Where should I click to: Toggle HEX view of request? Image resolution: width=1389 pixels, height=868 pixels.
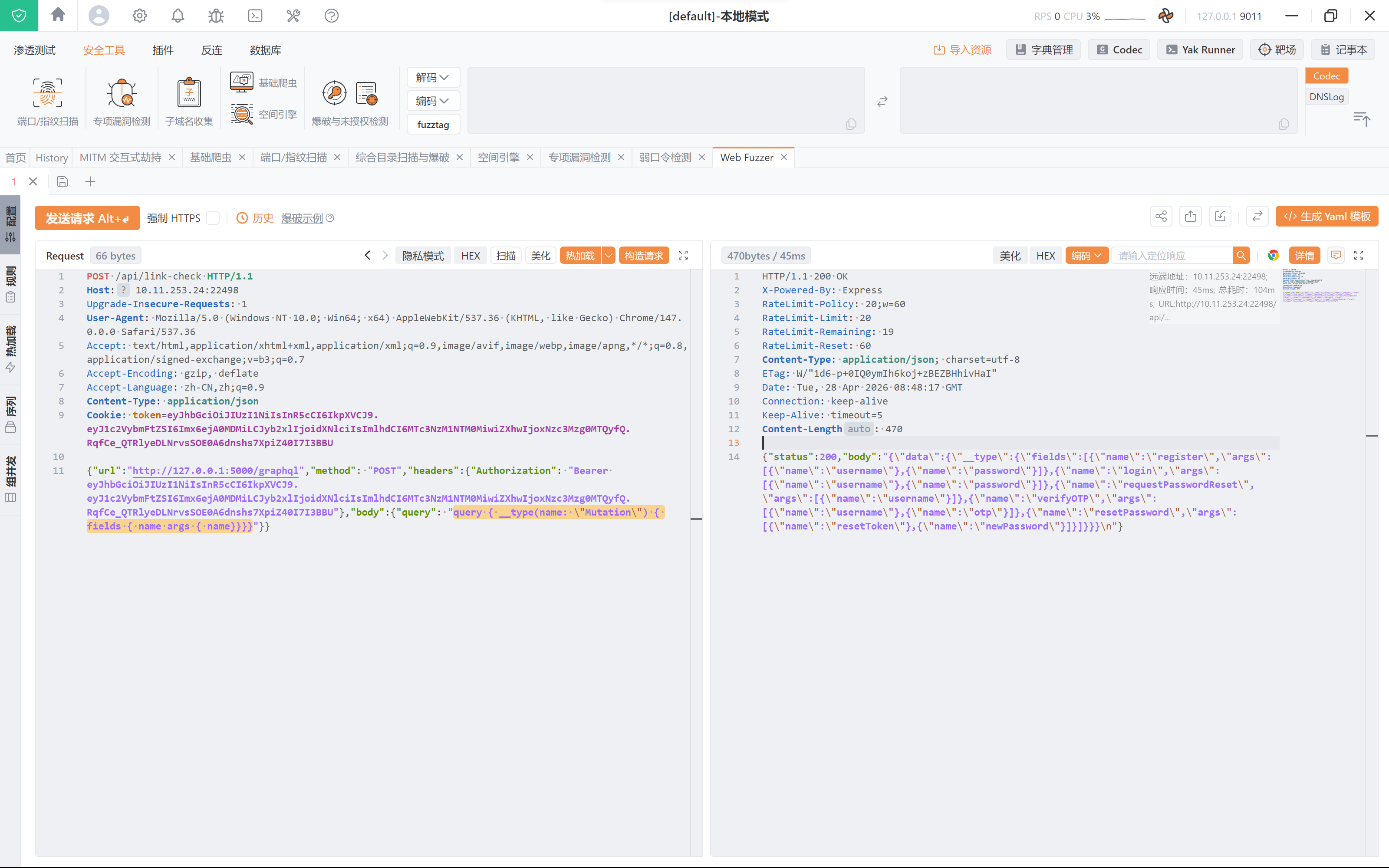coord(471,256)
